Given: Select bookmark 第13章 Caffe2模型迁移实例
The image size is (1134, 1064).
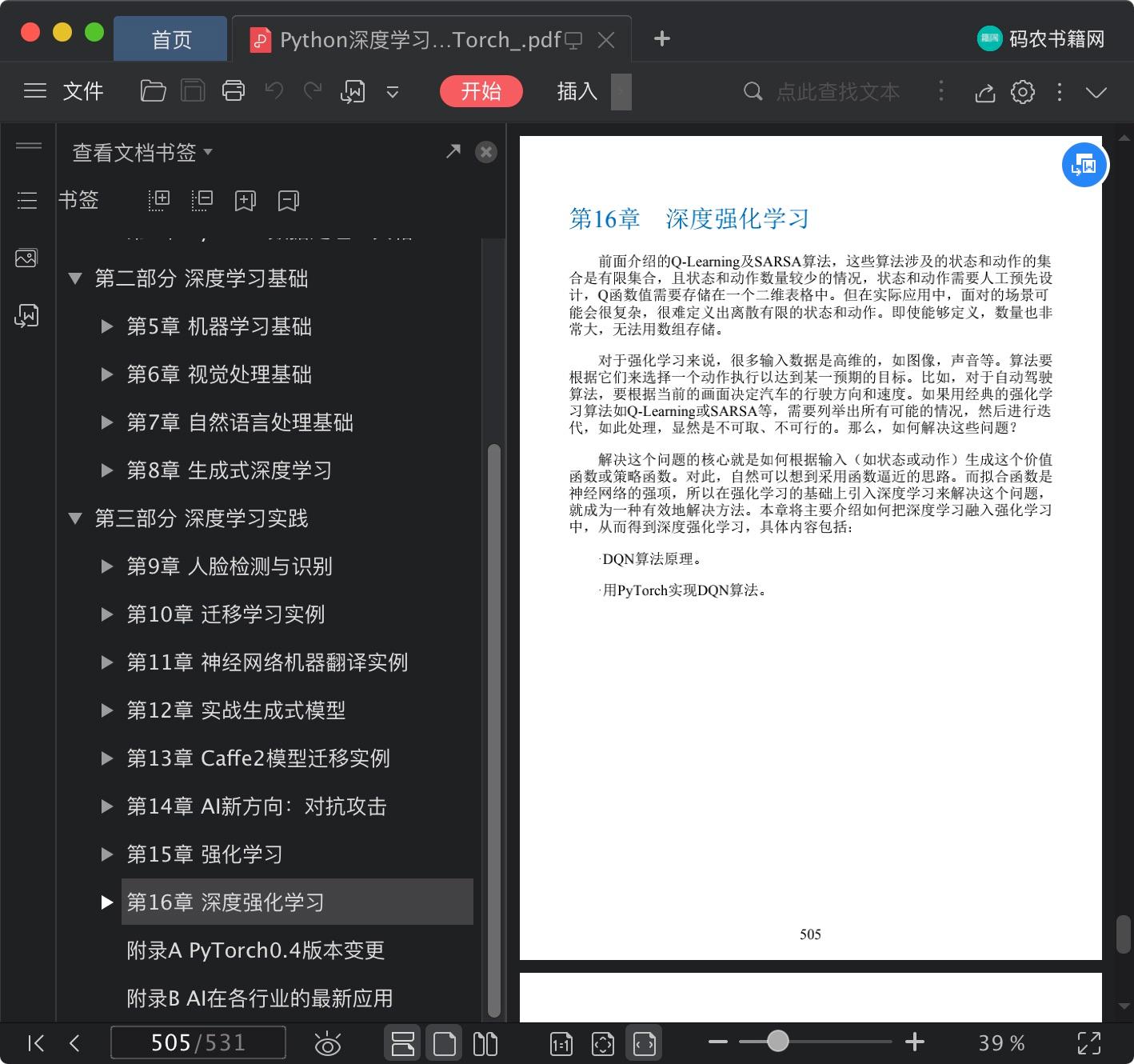Looking at the screenshot, I should [258, 758].
